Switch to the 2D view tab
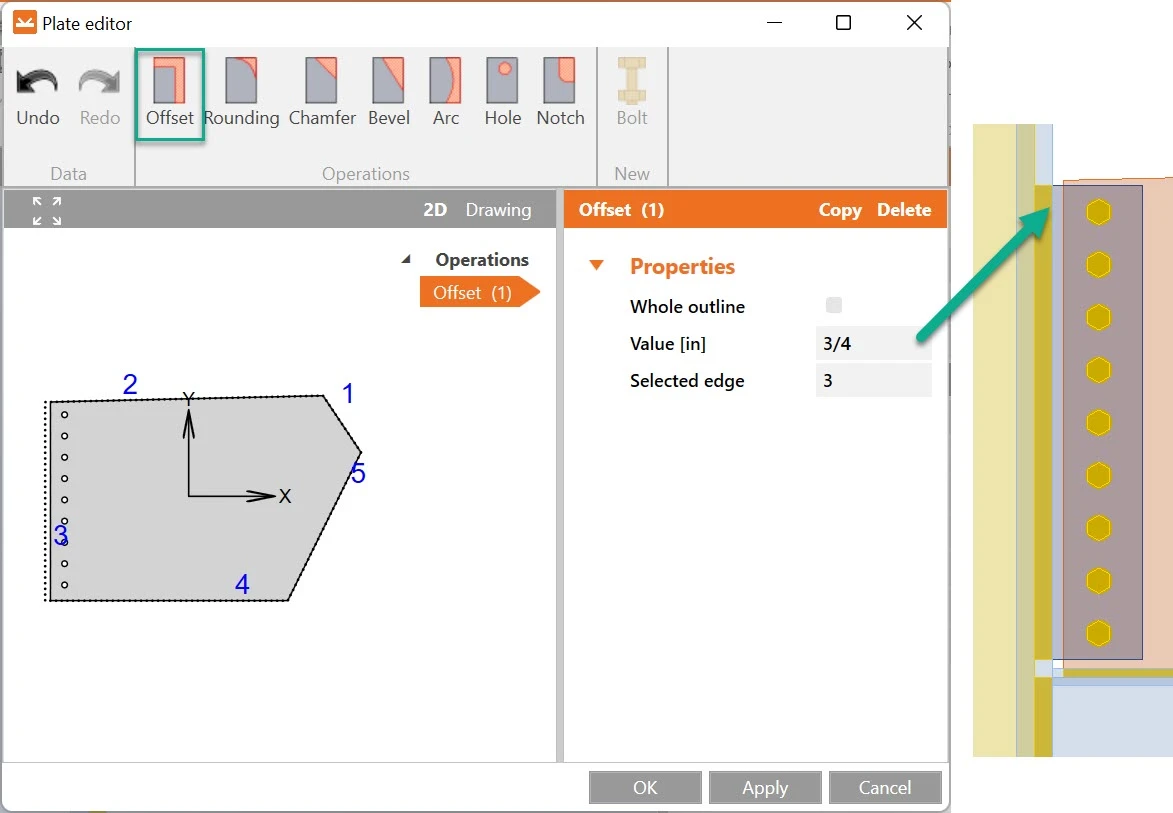 pos(435,209)
